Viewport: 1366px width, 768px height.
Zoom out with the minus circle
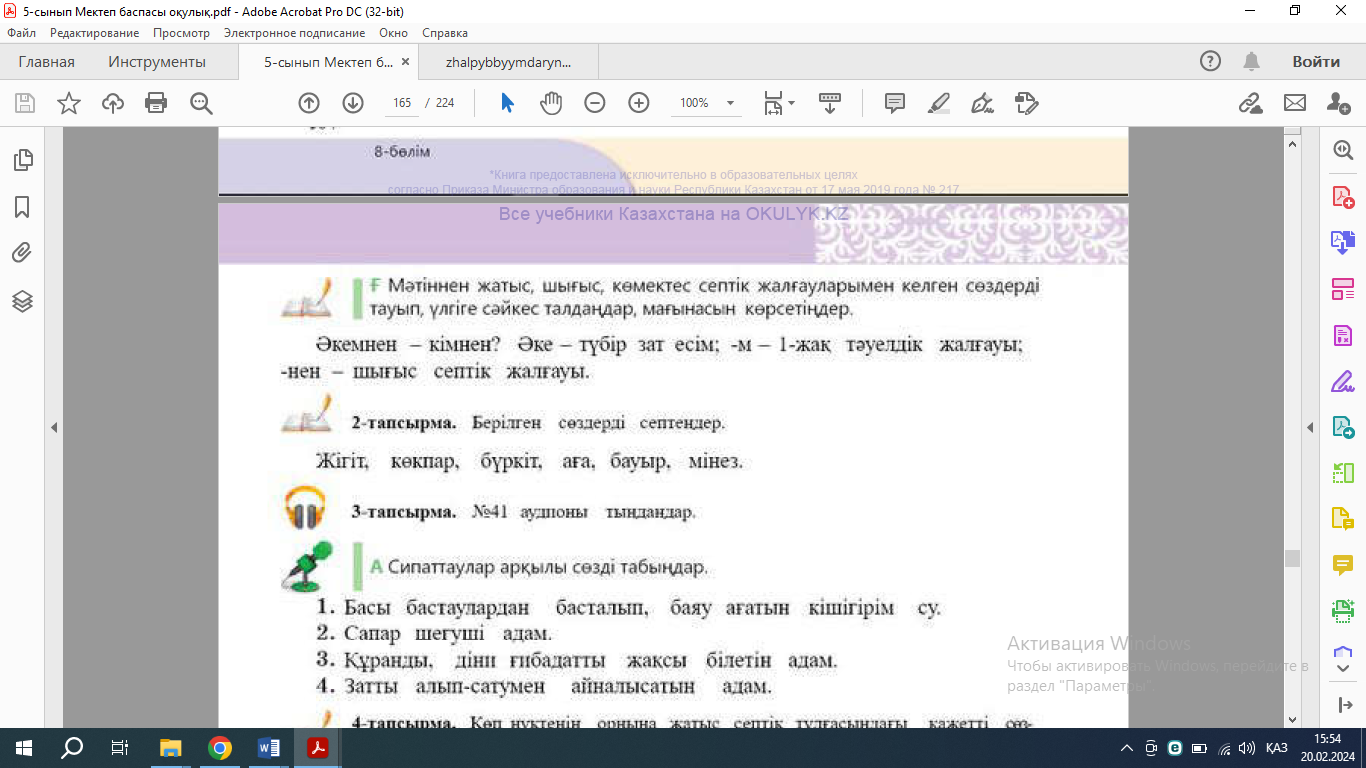pos(595,103)
